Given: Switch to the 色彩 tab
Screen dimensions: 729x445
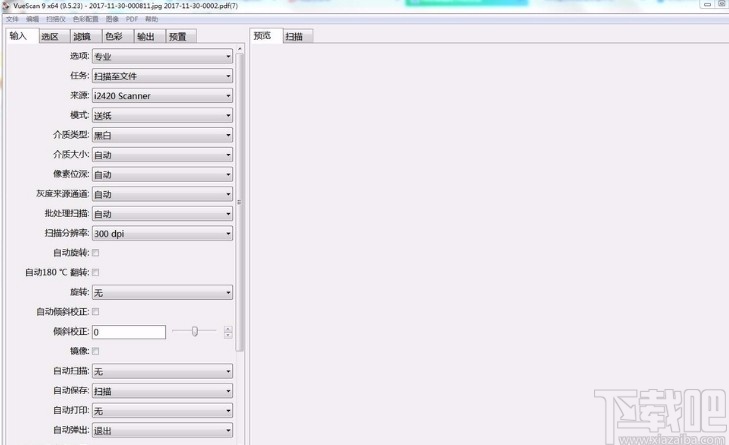Looking at the screenshot, I should [118, 36].
